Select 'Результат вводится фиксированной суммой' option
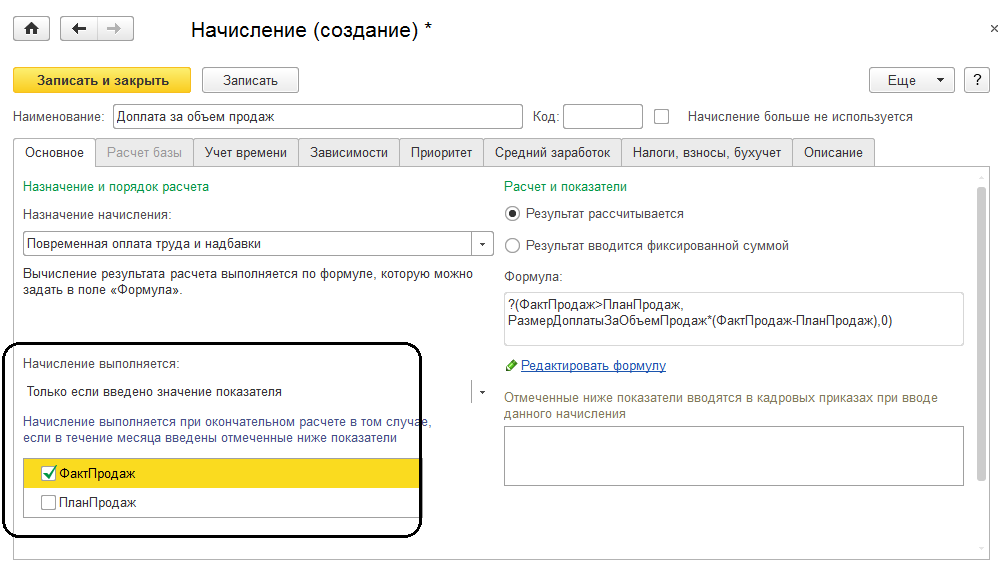 pyautogui.click(x=513, y=245)
